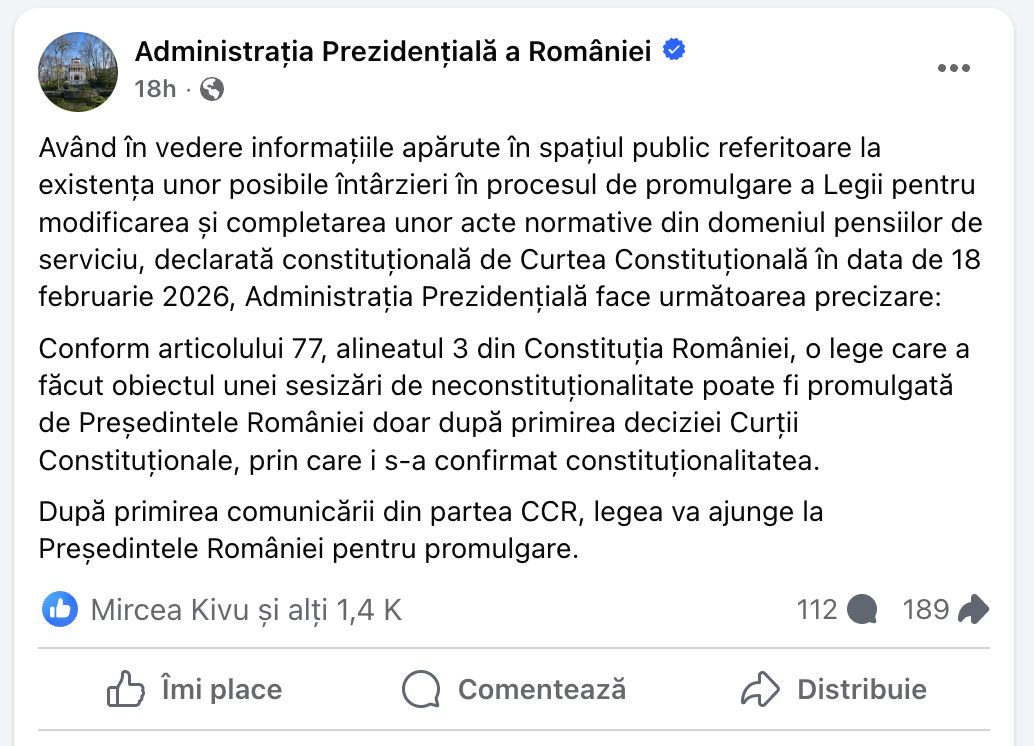This screenshot has height=746, width=1034.
Task: Show the 112 comments
Action: coord(817,609)
